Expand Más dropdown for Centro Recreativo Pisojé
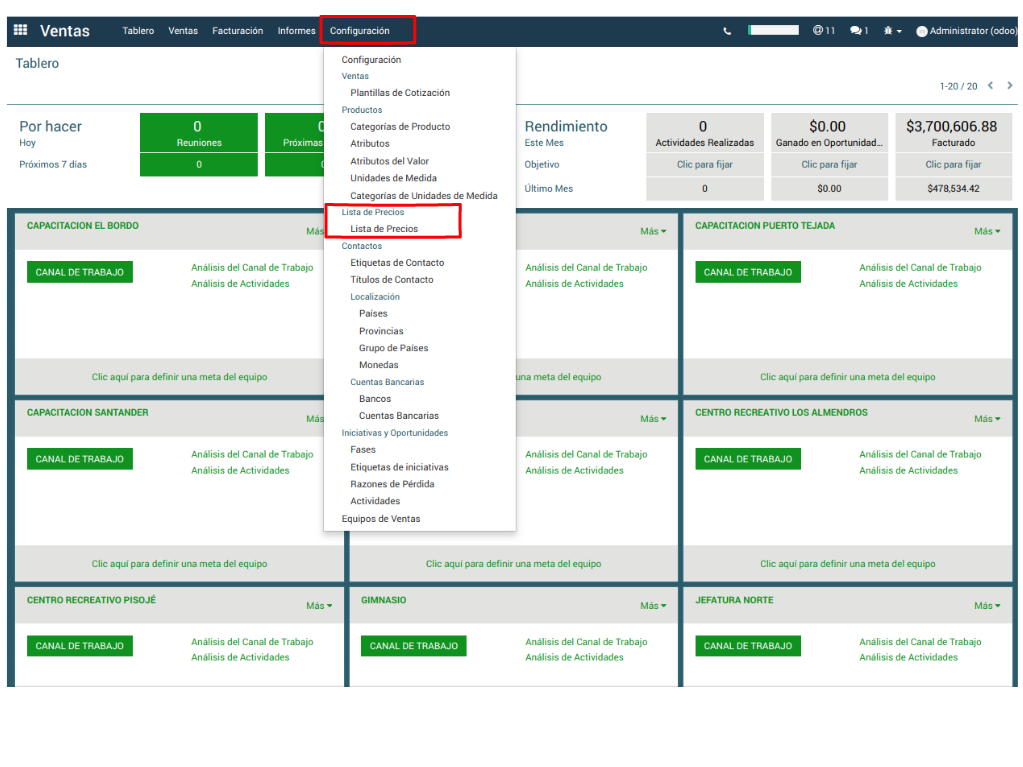1023x767 pixels. click(319, 606)
